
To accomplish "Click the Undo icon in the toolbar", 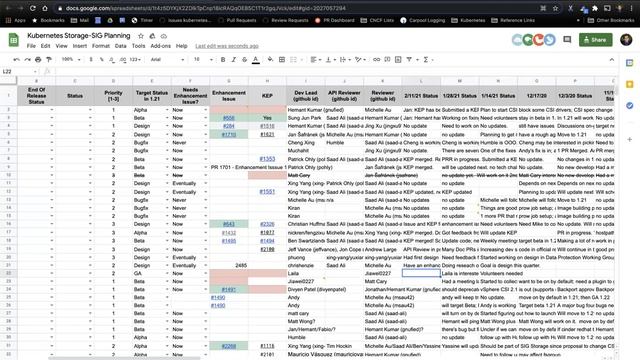I will (16, 60).
